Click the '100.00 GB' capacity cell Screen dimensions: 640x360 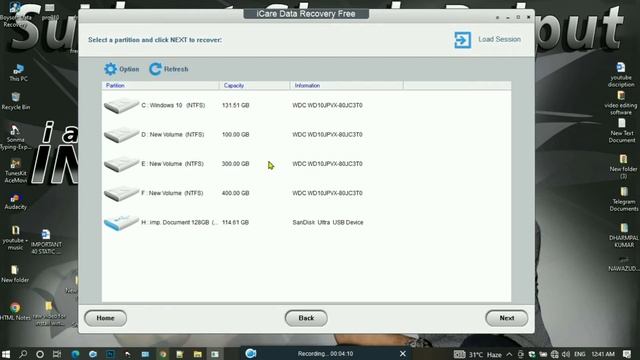[x=236, y=135]
